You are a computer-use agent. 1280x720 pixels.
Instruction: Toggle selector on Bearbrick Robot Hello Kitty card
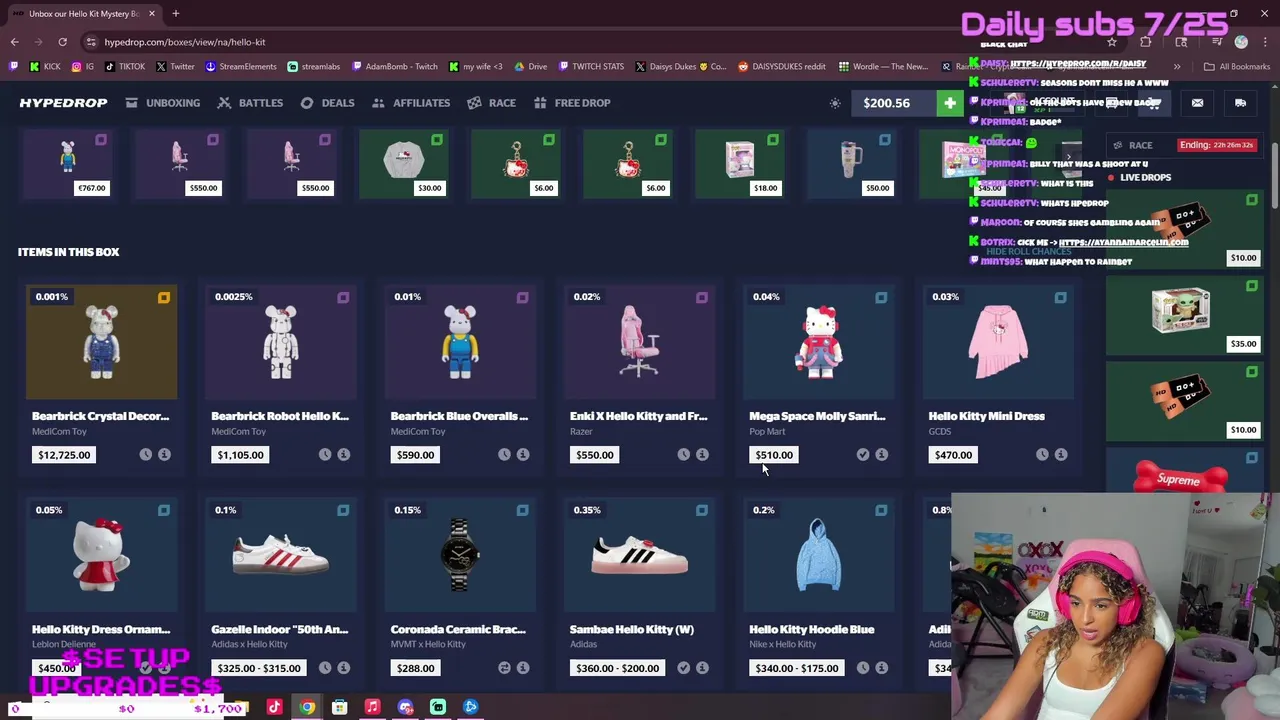click(x=343, y=297)
